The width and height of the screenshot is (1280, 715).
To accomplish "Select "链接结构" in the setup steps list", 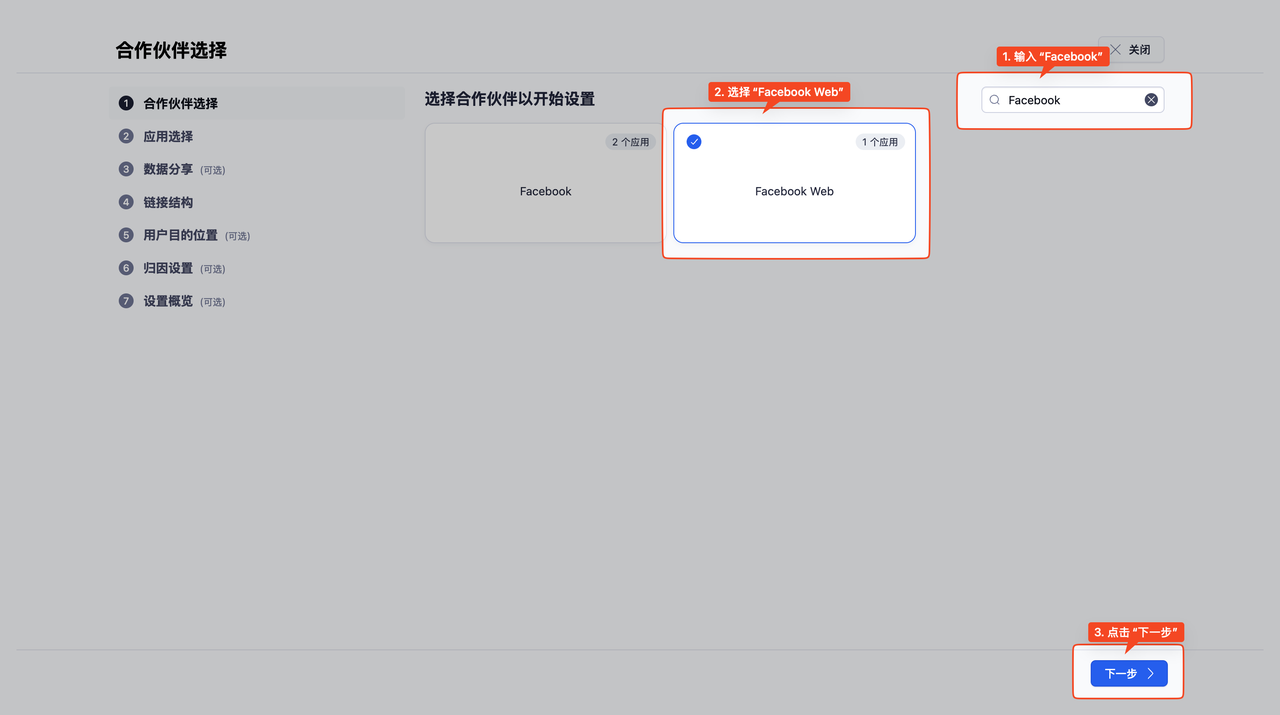I will coord(166,202).
